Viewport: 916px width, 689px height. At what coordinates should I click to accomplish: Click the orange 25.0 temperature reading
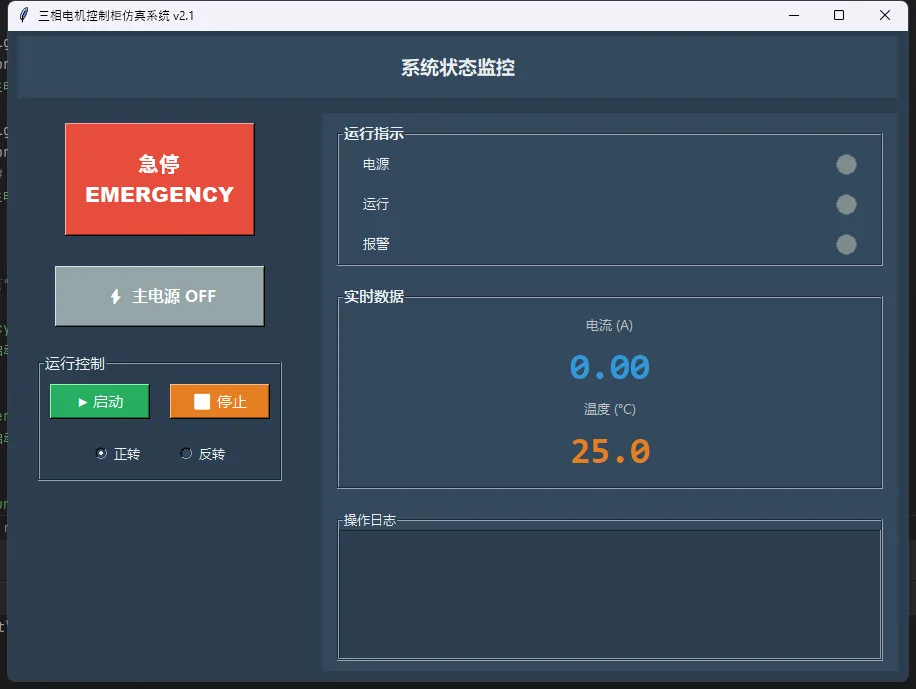[x=610, y=451]
